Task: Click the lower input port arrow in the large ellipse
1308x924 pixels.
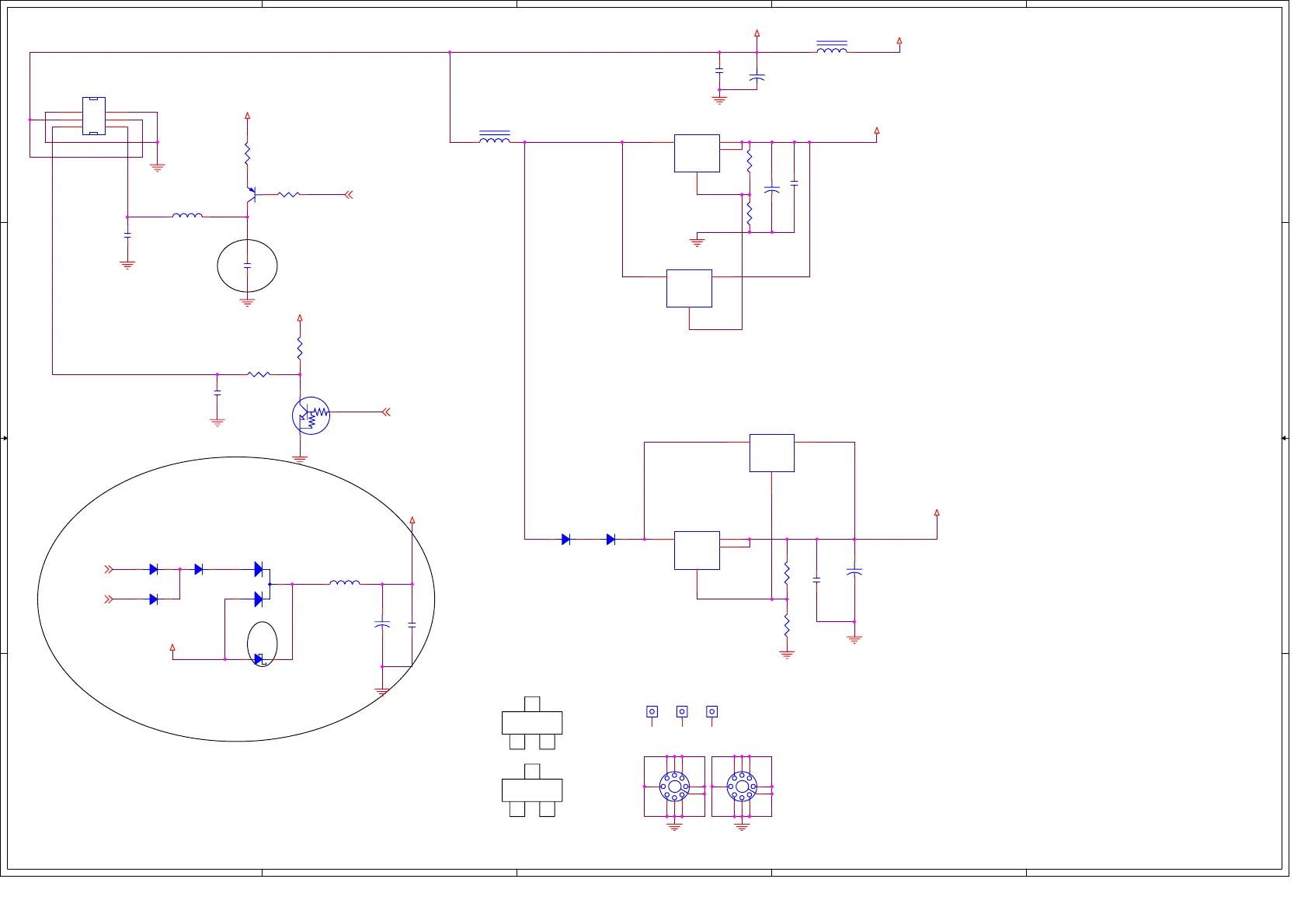Action: [x=109, y=599]
